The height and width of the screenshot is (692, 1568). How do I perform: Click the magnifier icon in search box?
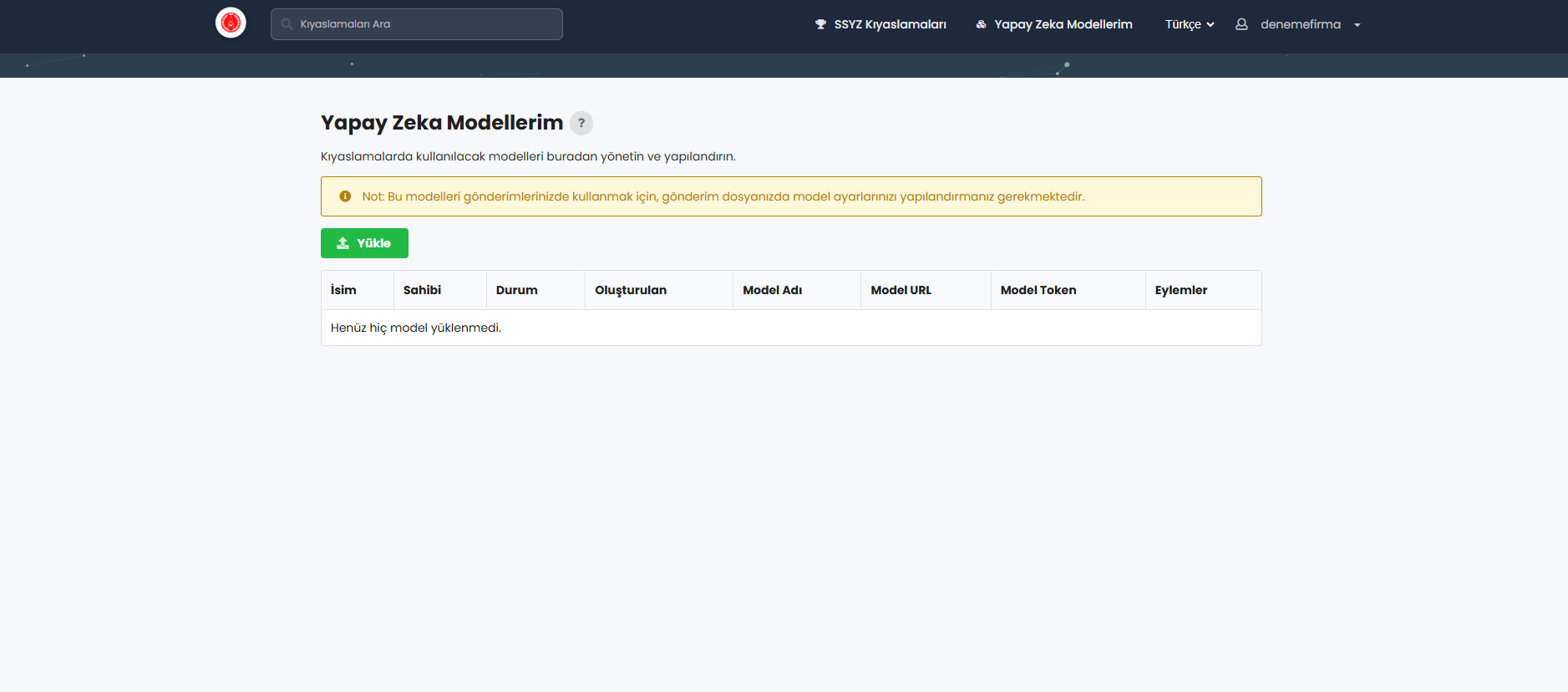point(287,24)
